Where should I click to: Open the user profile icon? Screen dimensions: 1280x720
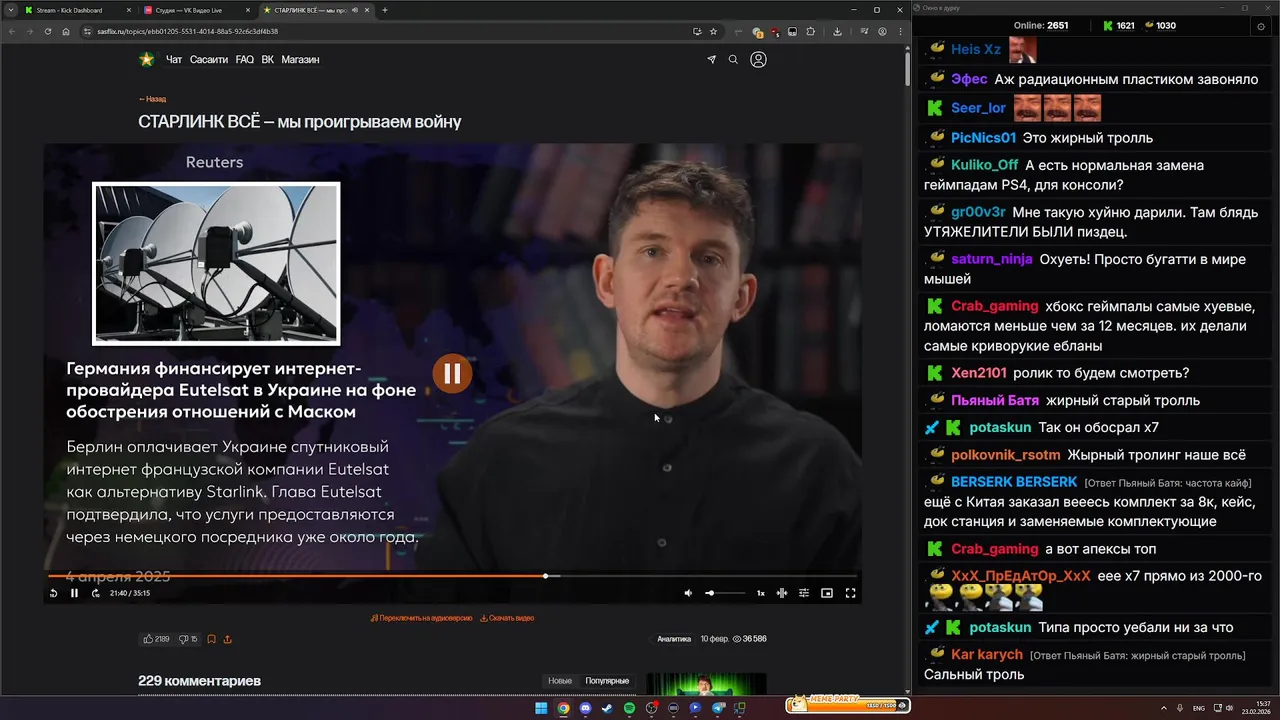pyautogui.click(x=758, y=60)
